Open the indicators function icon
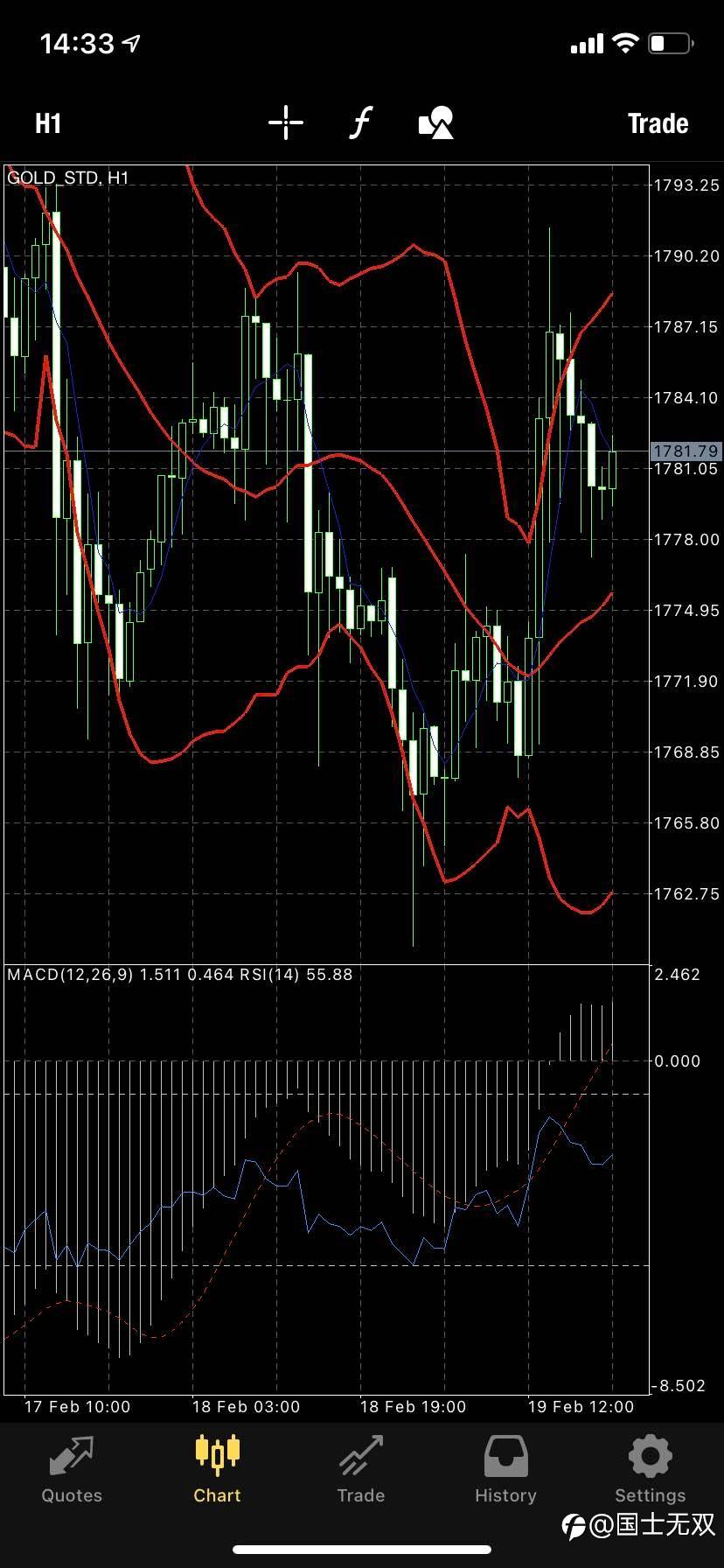Screen dimensions: 724x1568 pyautogui.click(x=360, y=122)
